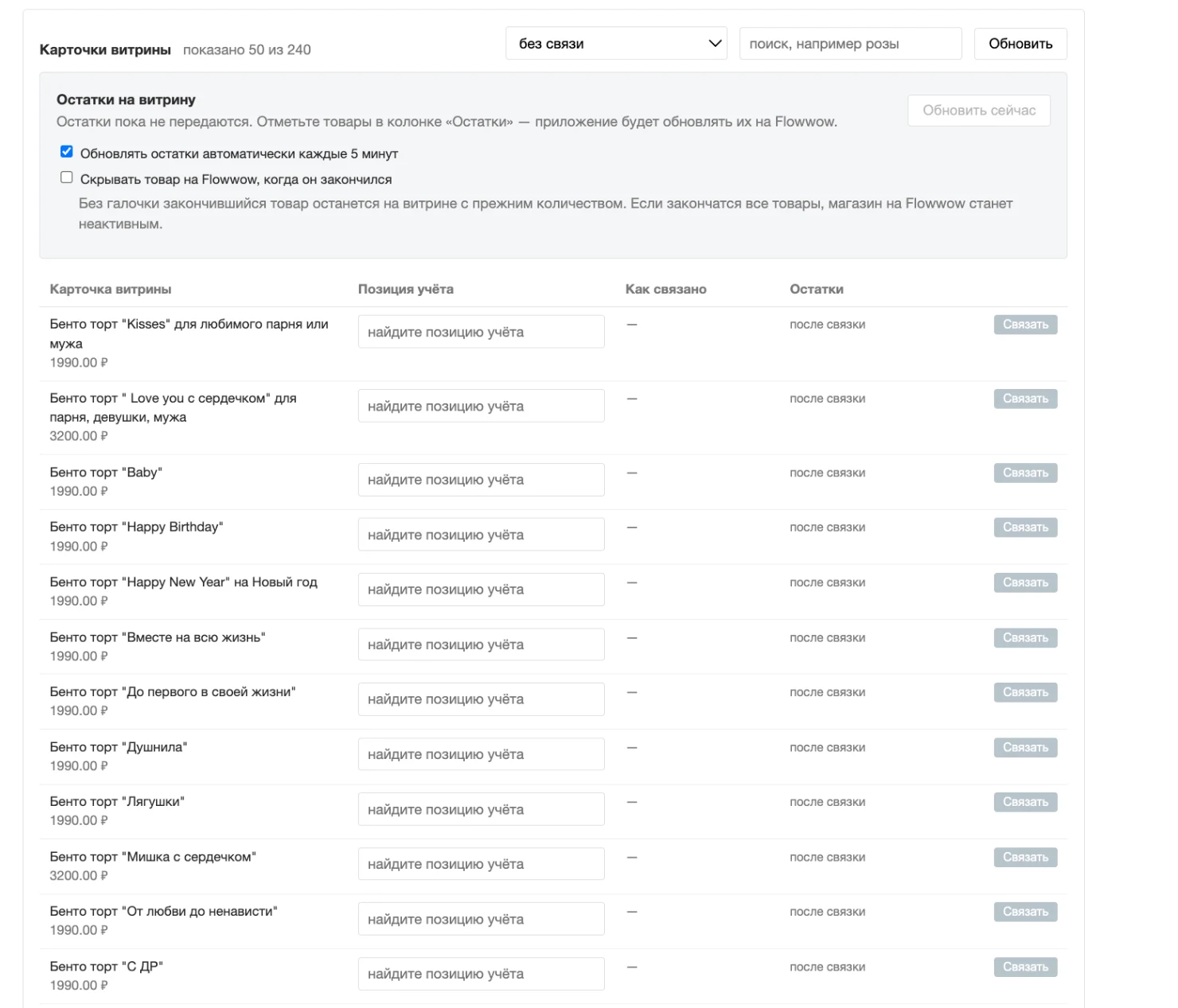Click position field for "До первого в своей жизни"

click(x=481, y=699)
